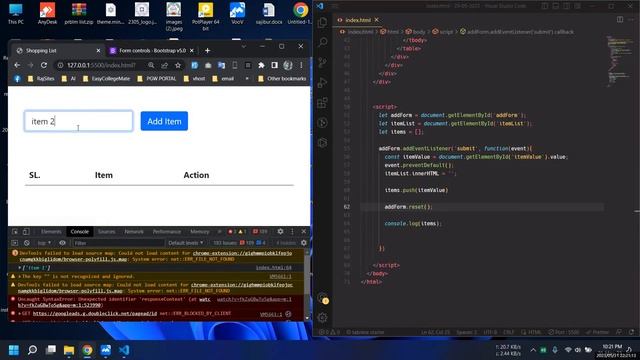640x360 pixels.
Task: Open DevTools more options kebab menu
Action: pos(292,231)
